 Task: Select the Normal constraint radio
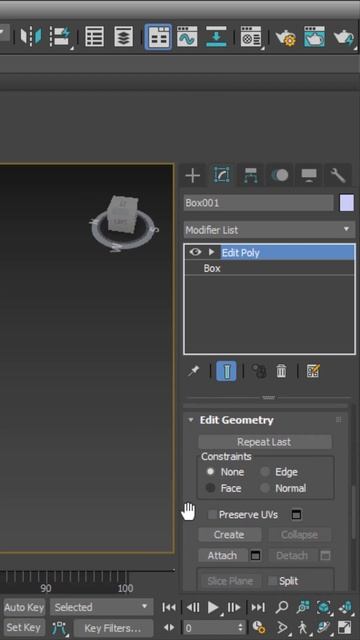click(265, 488)
